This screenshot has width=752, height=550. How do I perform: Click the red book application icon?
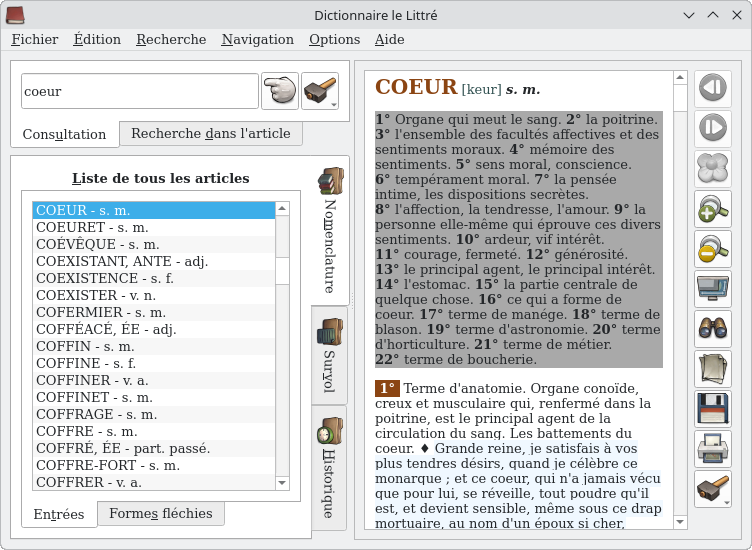(15, 15)
